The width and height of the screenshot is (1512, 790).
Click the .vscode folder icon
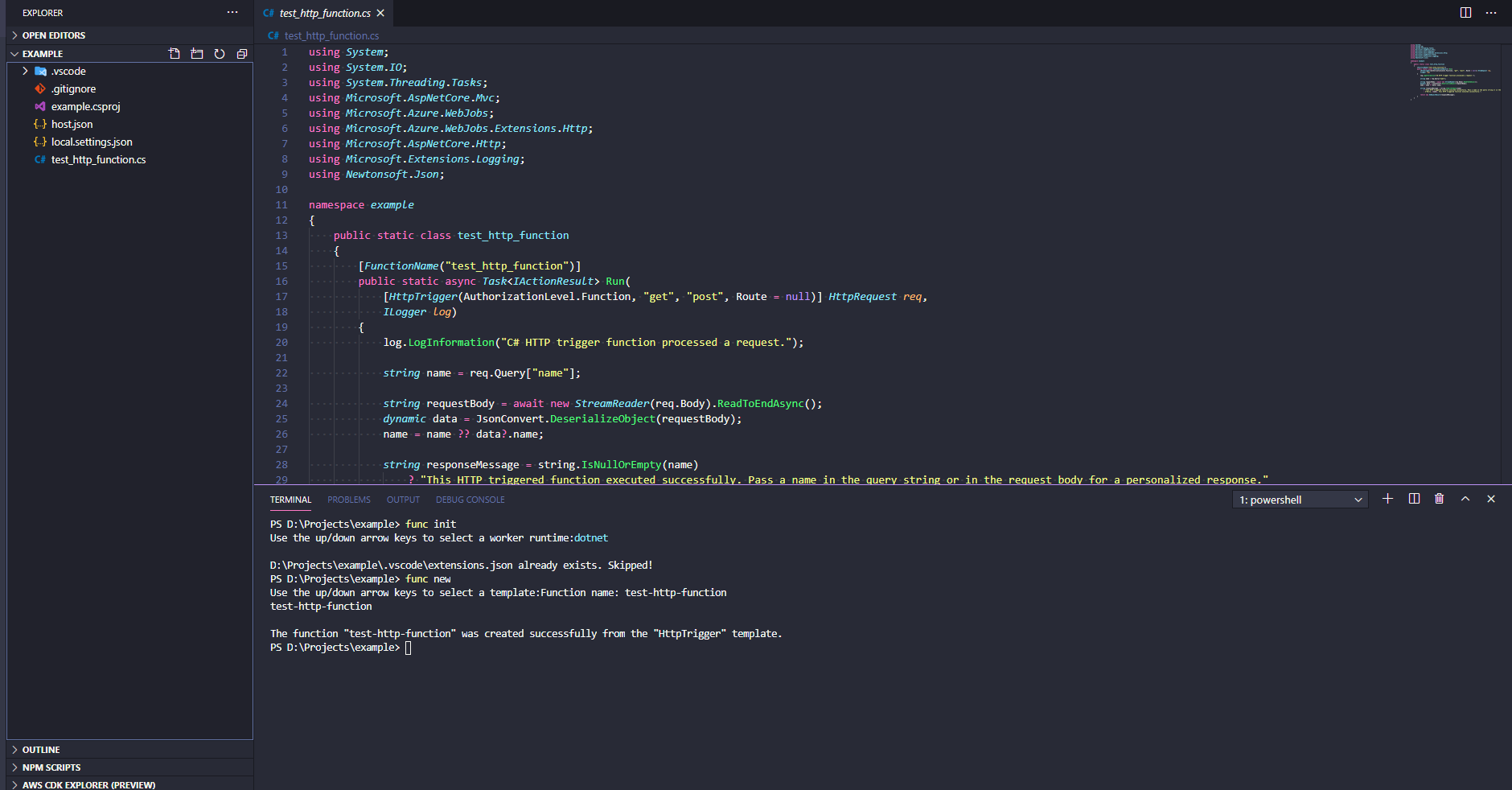[40, 71]
